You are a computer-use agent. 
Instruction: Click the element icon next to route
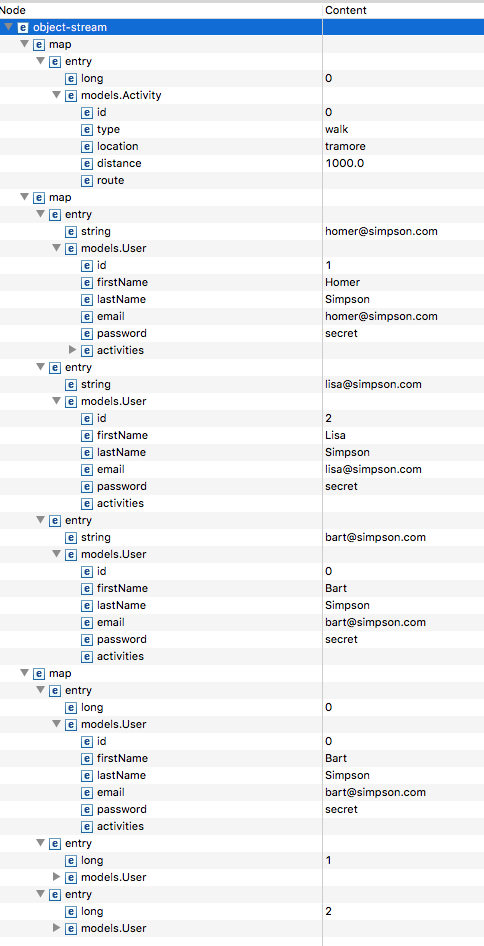pos(87,180)
